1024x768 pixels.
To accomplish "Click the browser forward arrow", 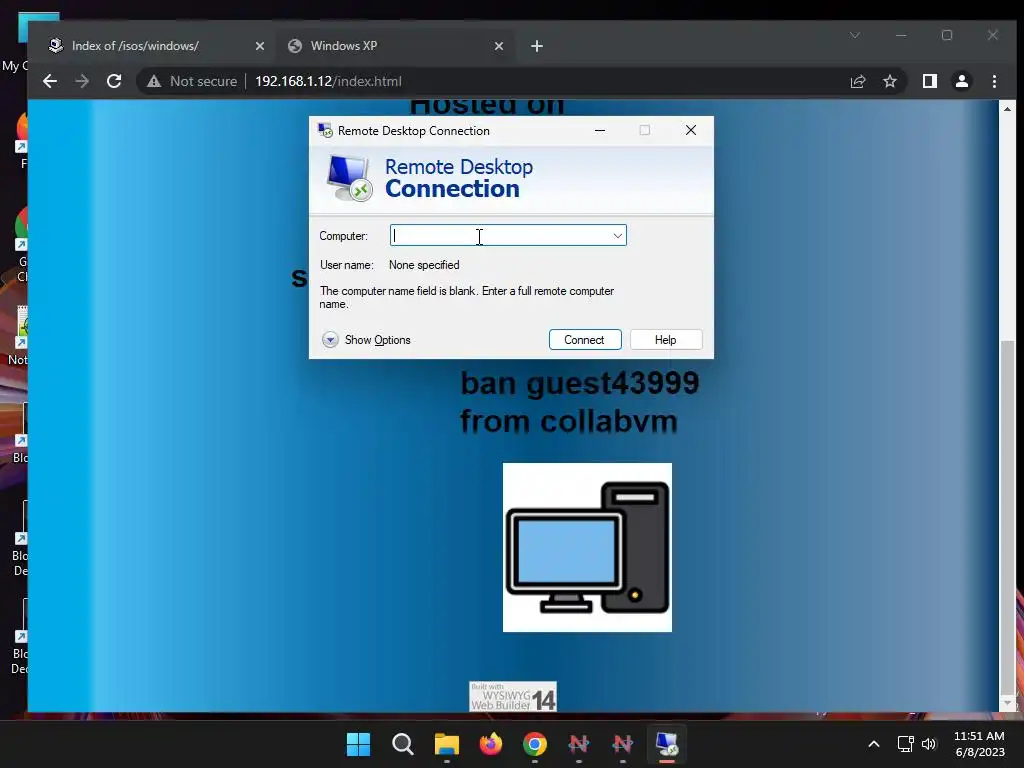I will pyautogui.click(x=82, y=81).
